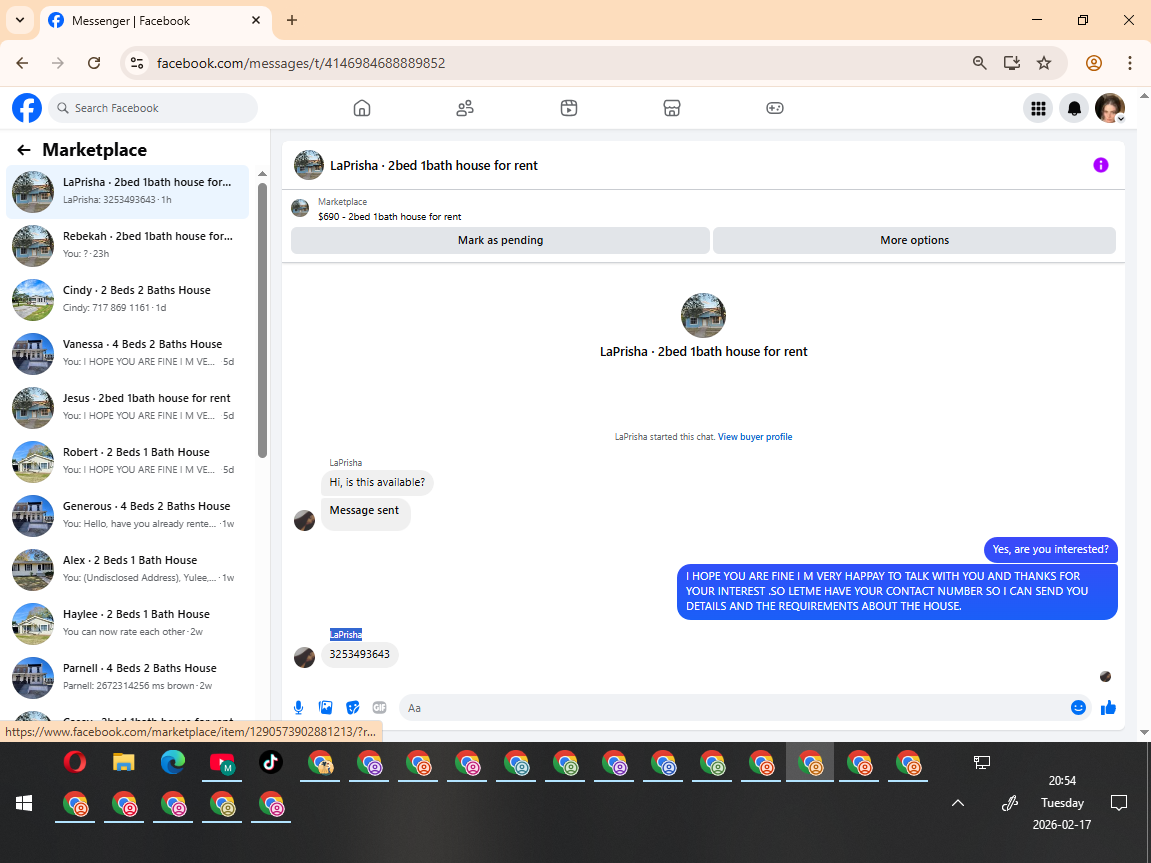Open the Chrome profile icon

(1094, 63)
